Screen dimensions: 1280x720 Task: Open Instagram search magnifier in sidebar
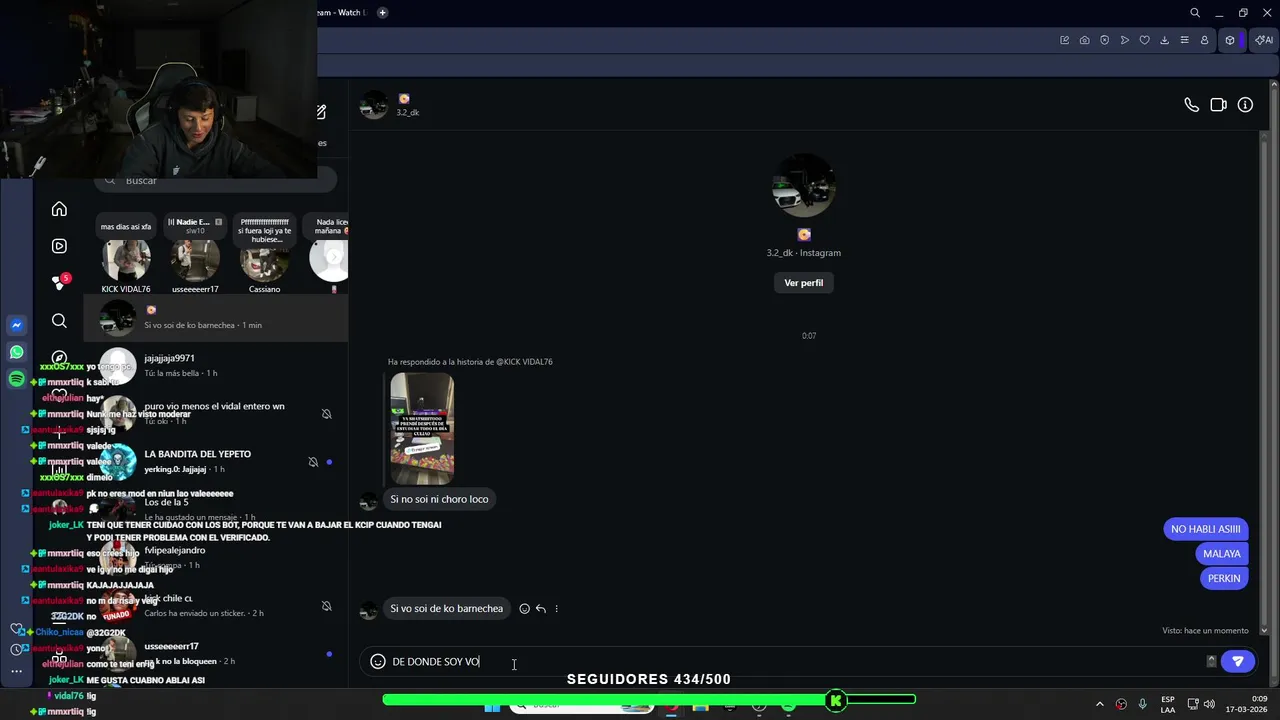coord(59,321)
